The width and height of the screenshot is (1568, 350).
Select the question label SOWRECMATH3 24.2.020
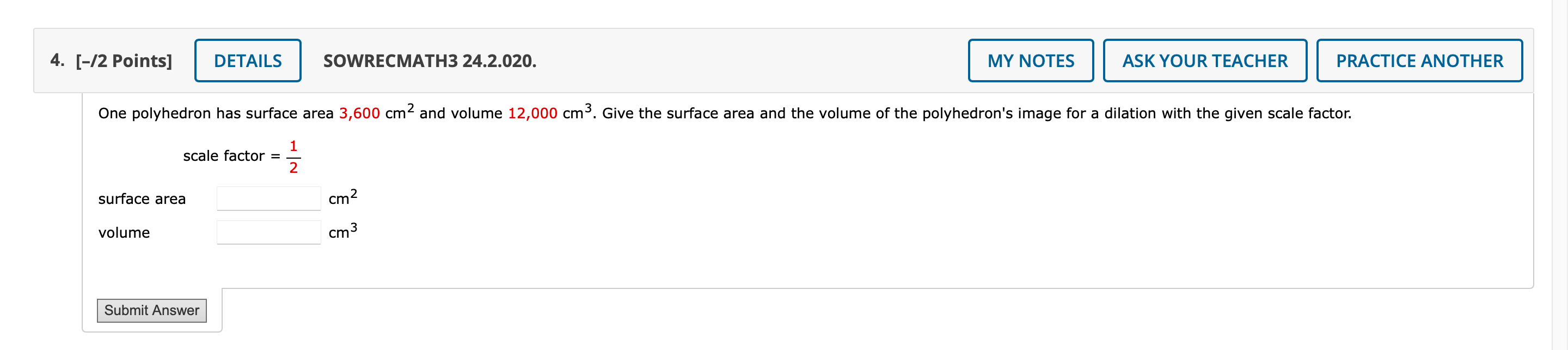coord(428,61)
